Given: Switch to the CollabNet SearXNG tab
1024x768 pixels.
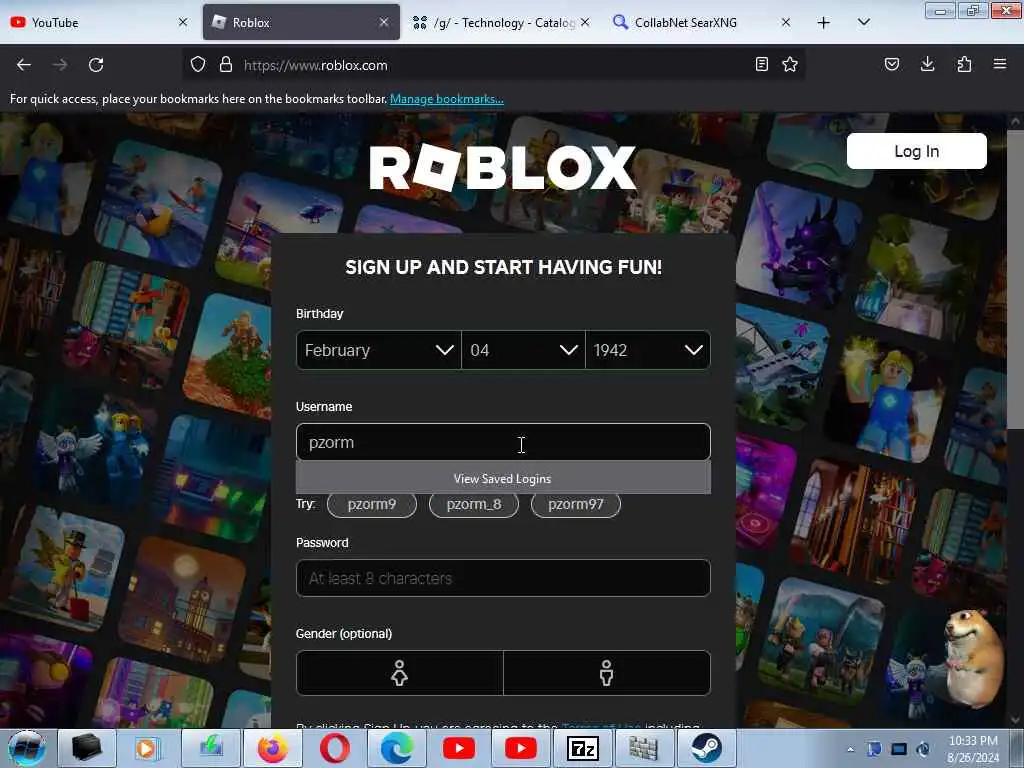Looking at the screenshot, I should (702, 22).
